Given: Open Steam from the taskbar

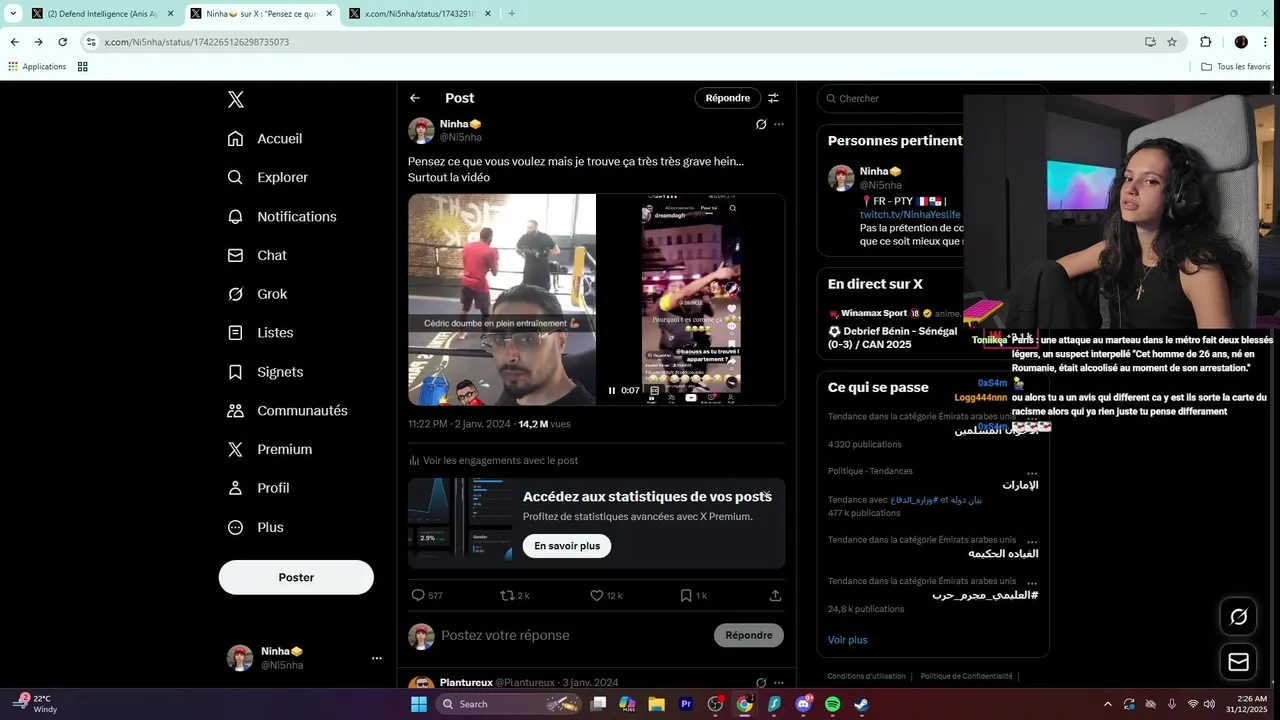Looking at the screenshot, I should point(861,704).
